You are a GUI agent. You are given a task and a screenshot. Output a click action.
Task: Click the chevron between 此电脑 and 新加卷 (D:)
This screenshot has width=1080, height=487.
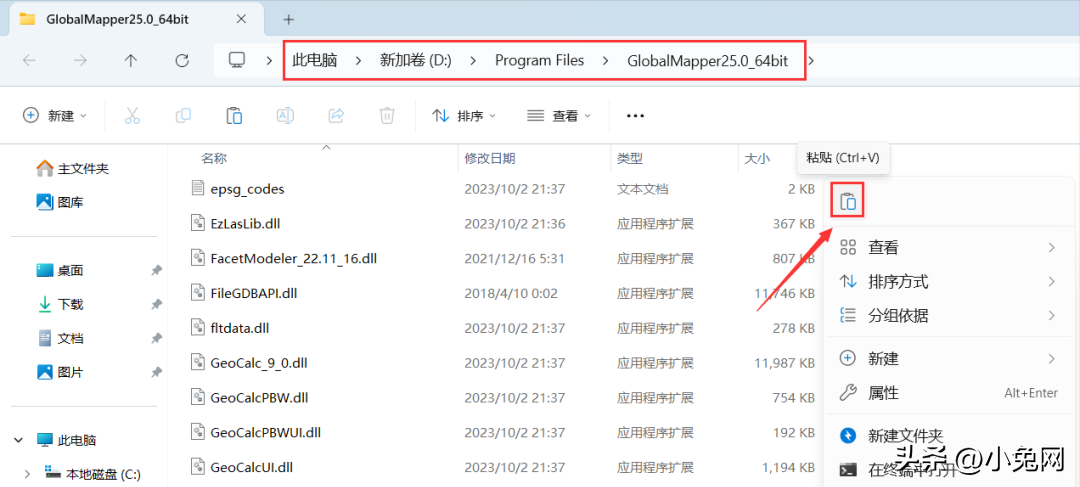click(358, 61)
